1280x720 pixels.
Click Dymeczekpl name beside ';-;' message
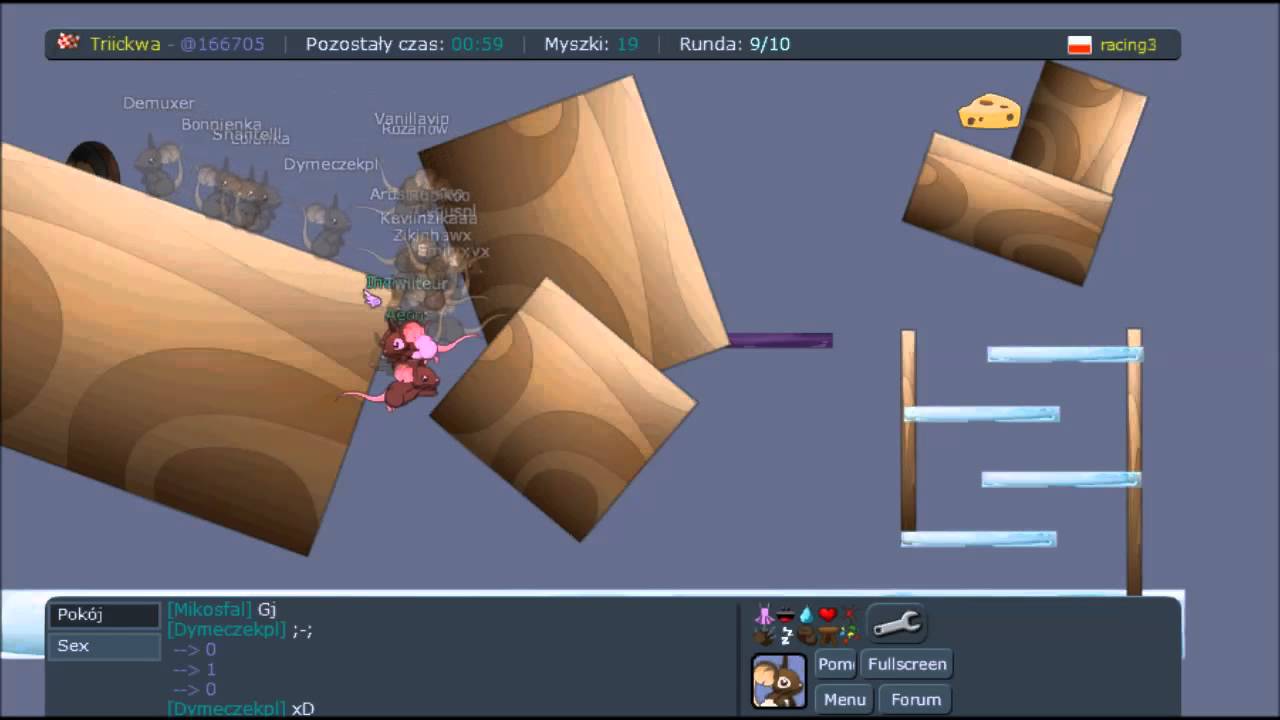click(227, 629)
